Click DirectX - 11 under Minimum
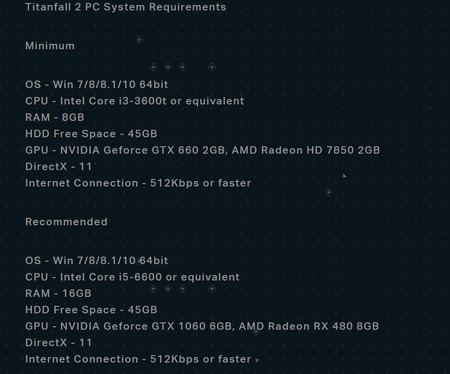 coord(59,166)
